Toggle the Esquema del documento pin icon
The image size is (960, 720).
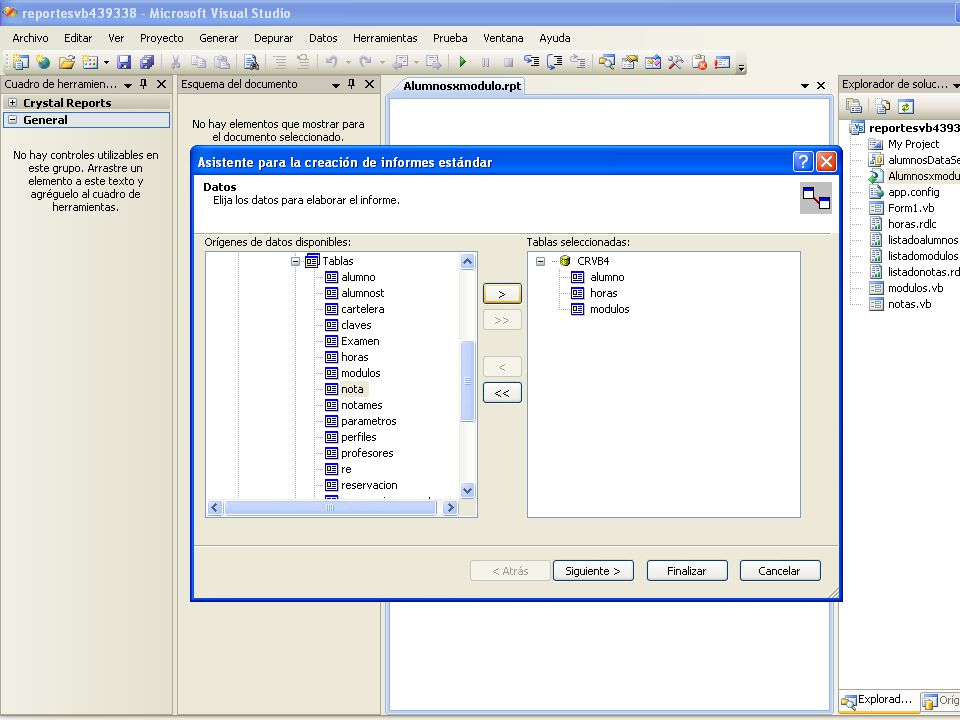[x=351, y=84]
